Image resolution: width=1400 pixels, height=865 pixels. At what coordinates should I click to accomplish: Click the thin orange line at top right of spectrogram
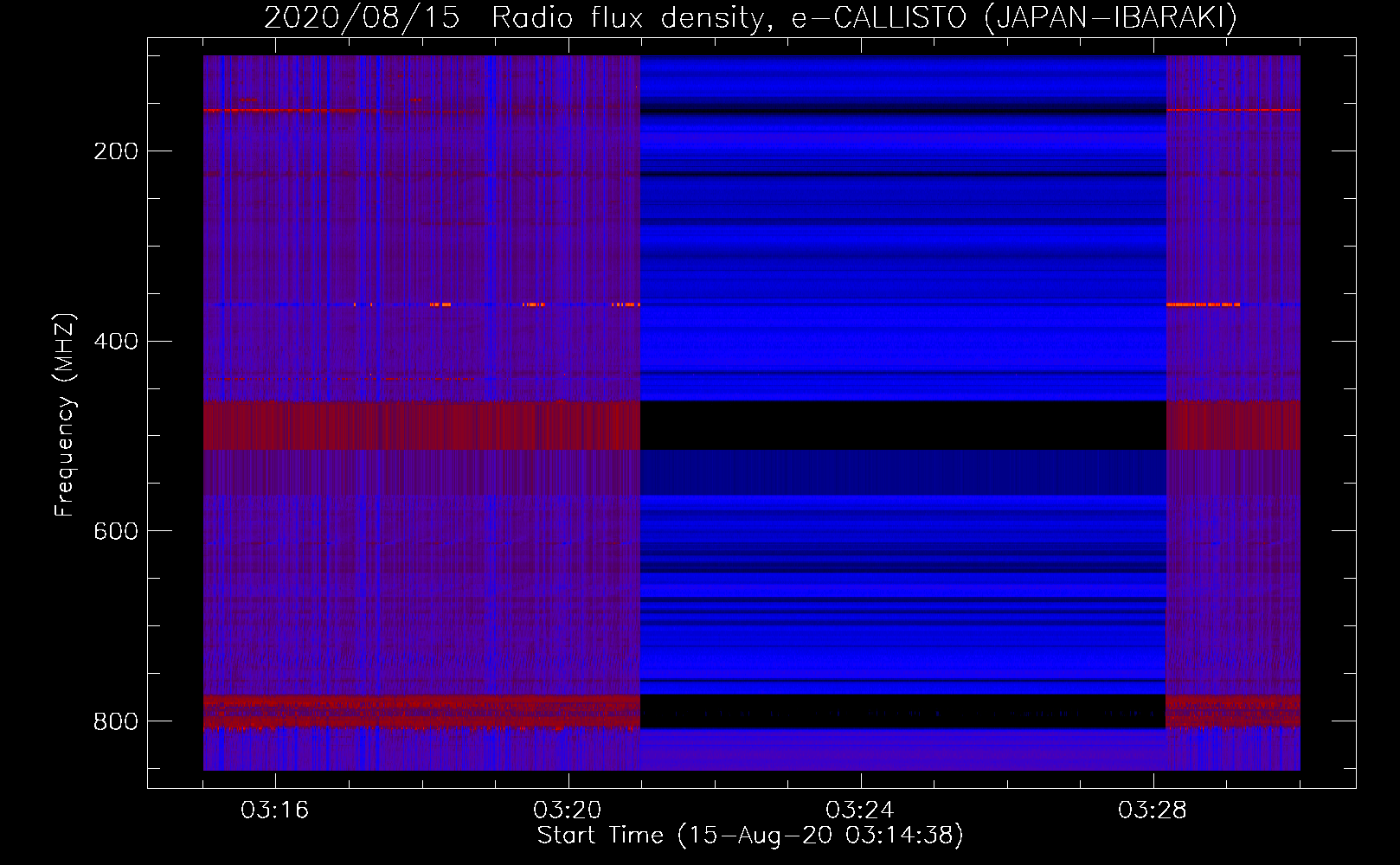[x=1233, y=110]
